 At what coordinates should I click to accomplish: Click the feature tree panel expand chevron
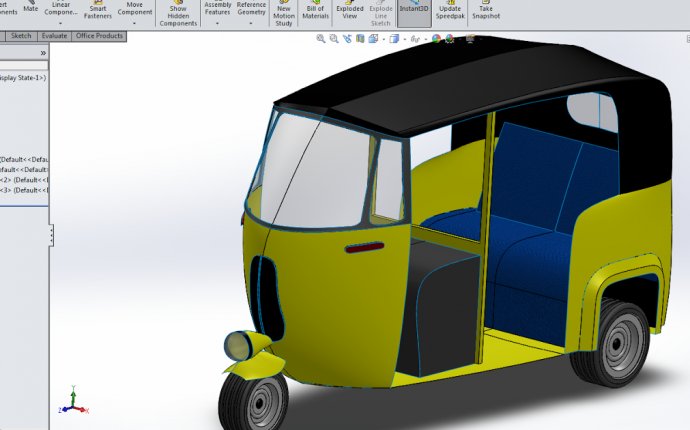click(43, 53)
